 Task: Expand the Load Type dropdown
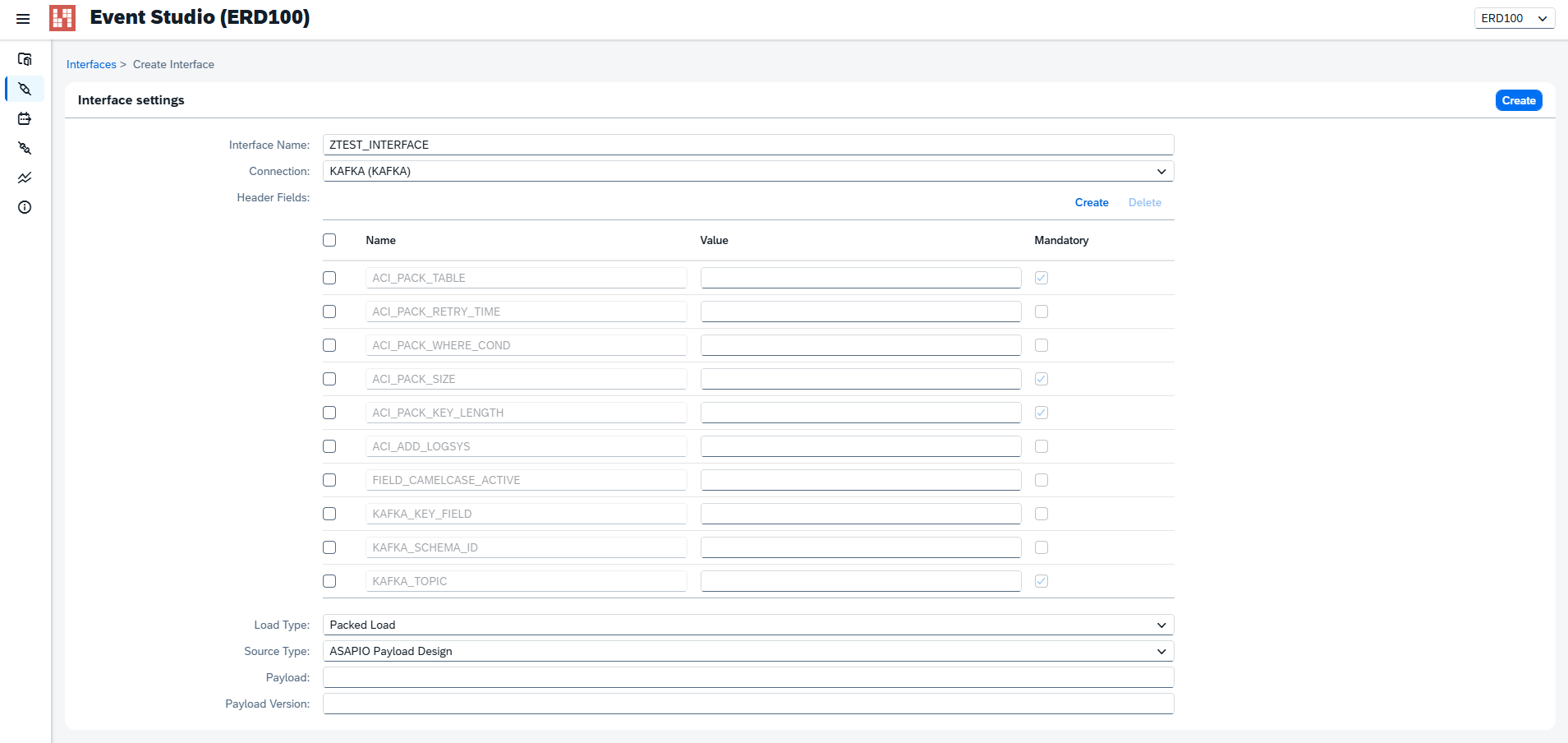coord(748,625)
